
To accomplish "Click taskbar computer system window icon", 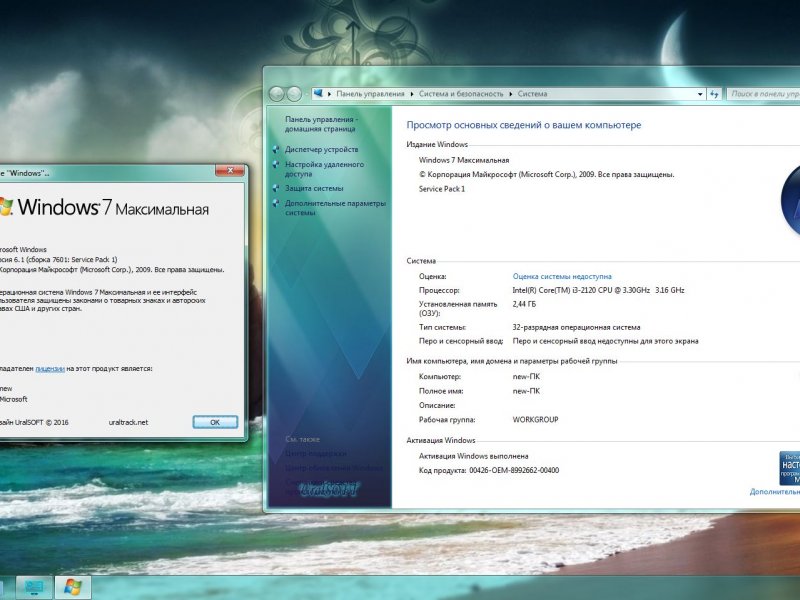I will (34, 587).
